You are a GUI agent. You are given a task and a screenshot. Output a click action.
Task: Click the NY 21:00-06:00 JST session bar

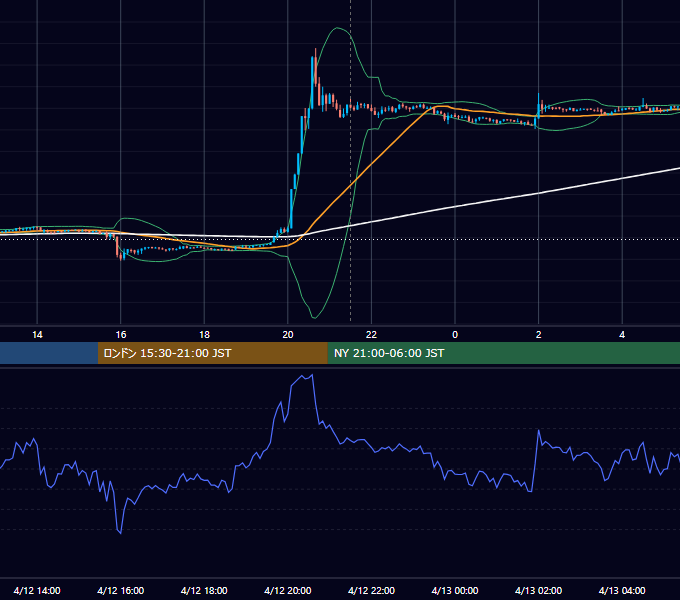pyautogui.click(x=503, y=353)
